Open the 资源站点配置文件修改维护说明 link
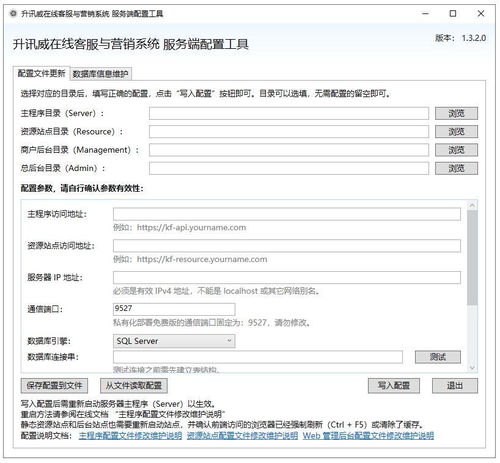This screenshot has height=463, width=500. click(242, 436)
